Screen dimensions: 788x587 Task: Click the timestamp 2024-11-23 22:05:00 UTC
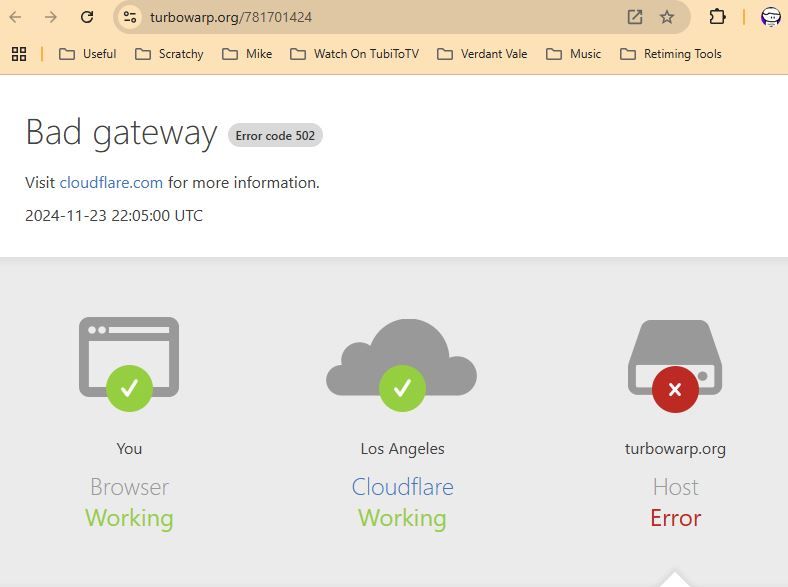click(x=114, y=216)
